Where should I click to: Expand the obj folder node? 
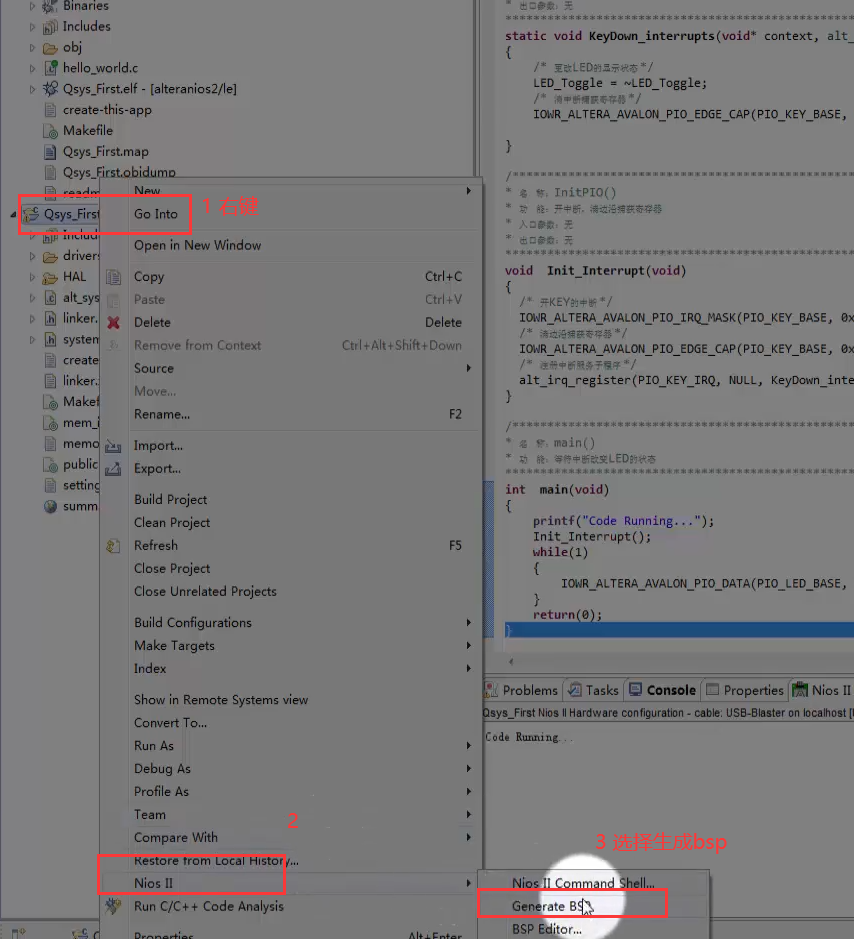32,48
